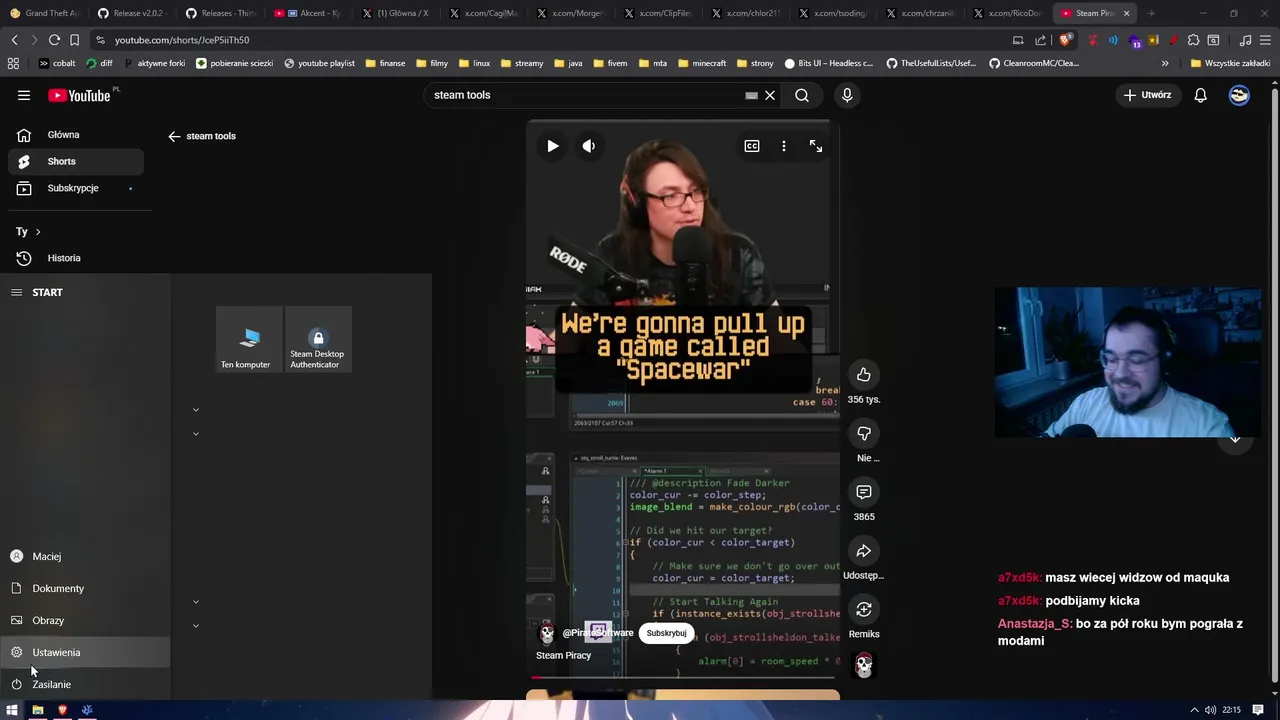Expand START menu hamburger
The image size is (1280, 720).
(x=16, y=292)
